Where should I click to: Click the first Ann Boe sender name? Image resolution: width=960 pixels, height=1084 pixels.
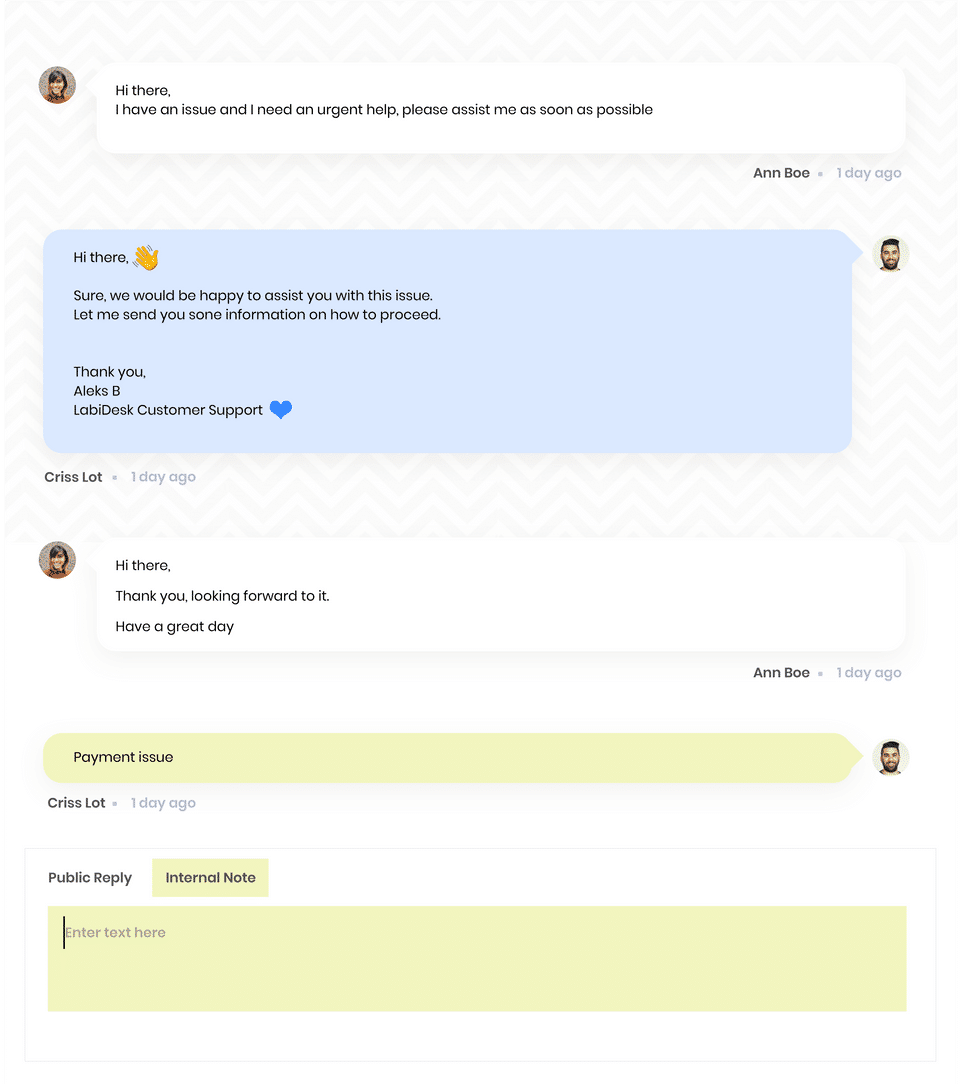click(x=781, y=173)
